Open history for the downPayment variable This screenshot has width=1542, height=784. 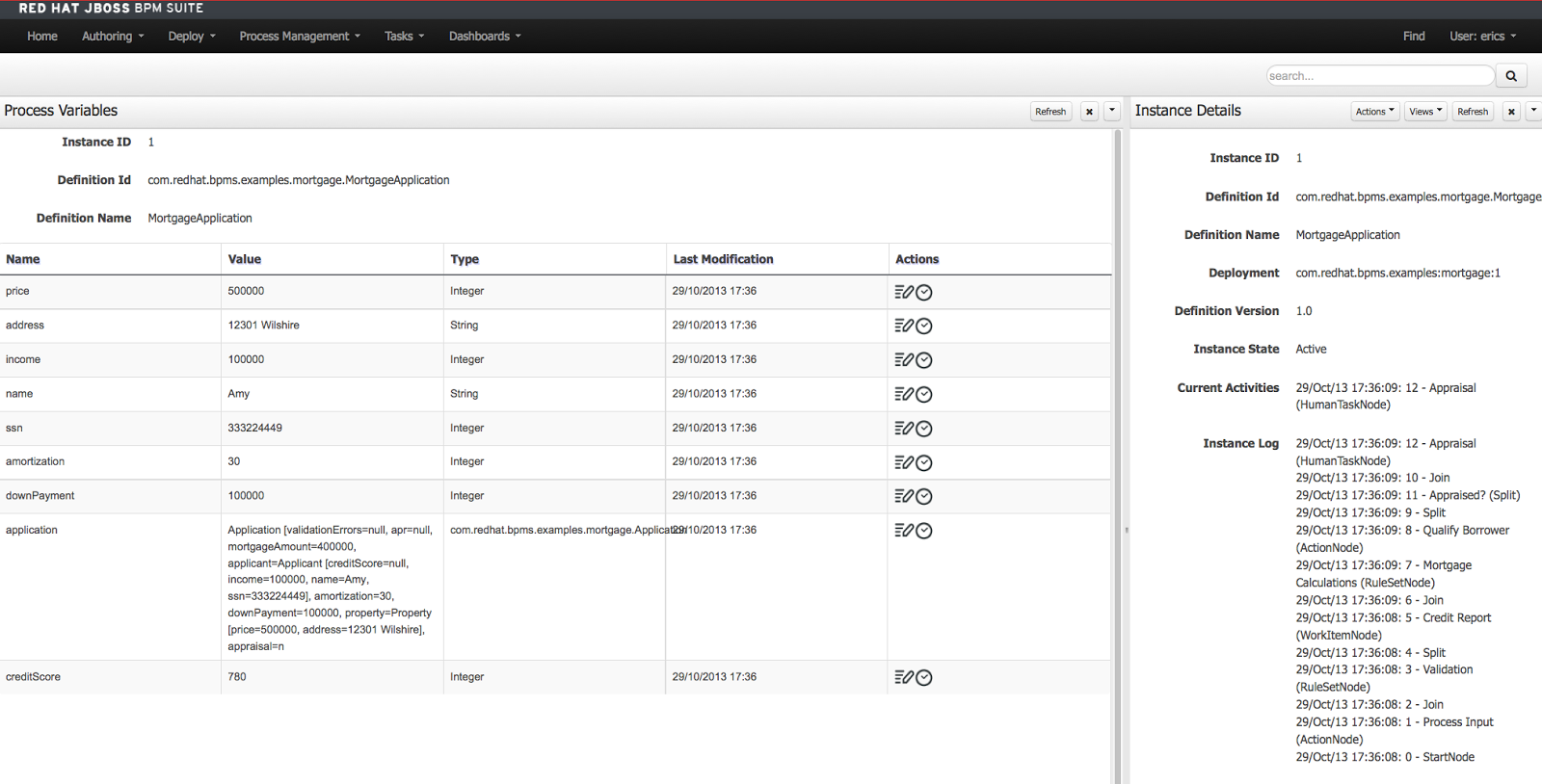click(924, 496)
